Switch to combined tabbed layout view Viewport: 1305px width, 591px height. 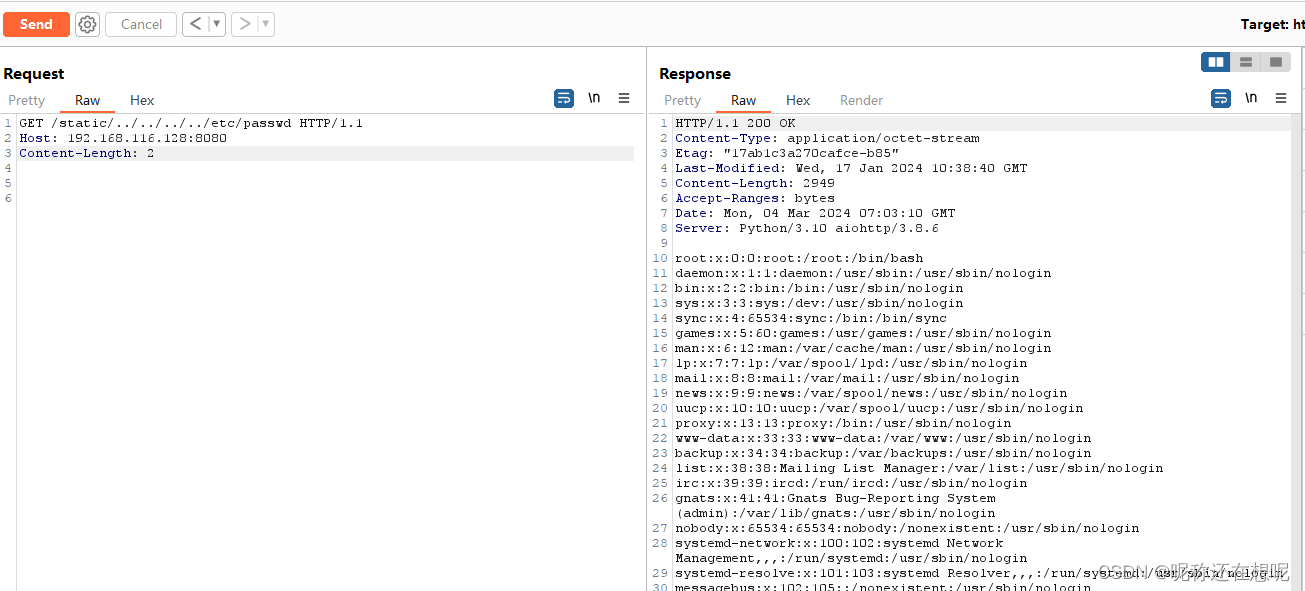point(1275,62)
